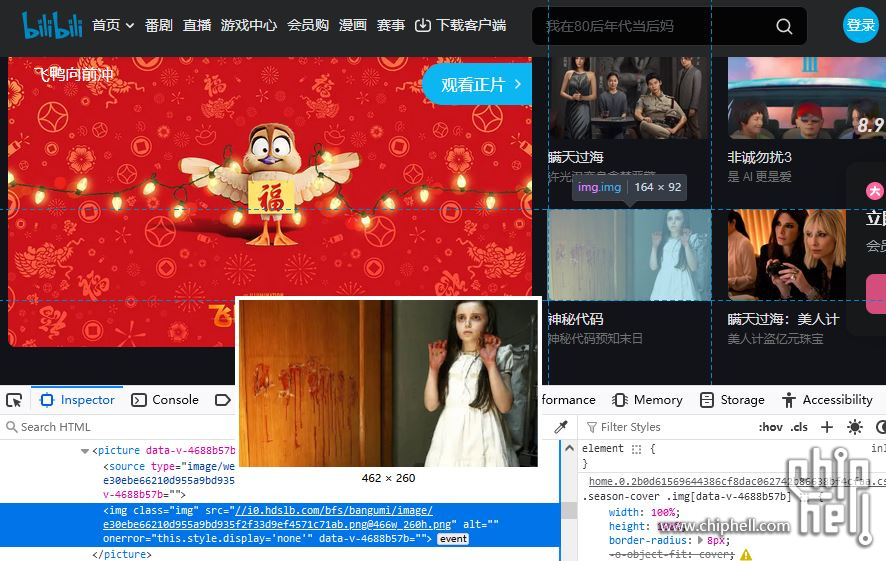Screen dimensions: 886x561
Task: Open 直播 page
Action: pos(197,25)
